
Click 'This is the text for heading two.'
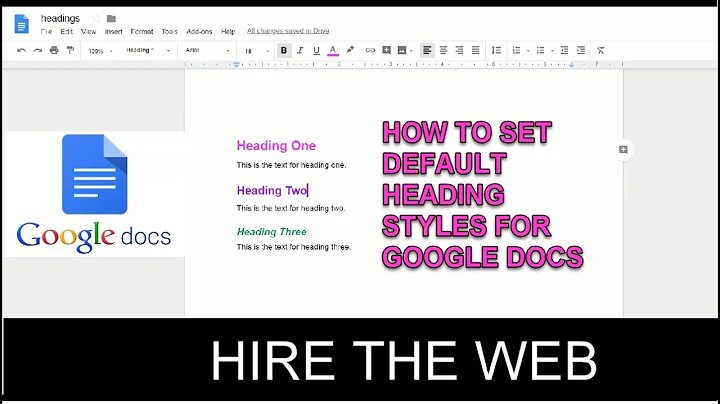coord(291,208)
